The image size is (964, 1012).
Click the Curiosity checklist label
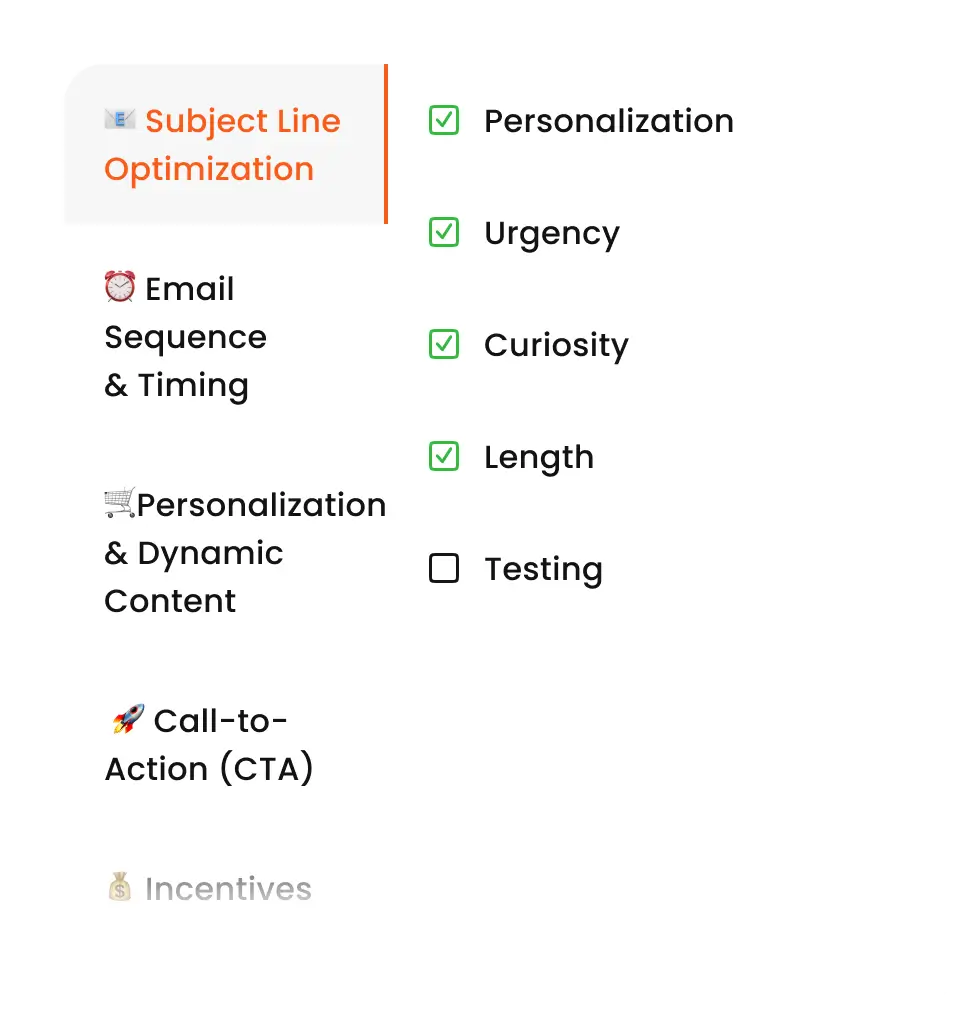click(x=556, y=345)
